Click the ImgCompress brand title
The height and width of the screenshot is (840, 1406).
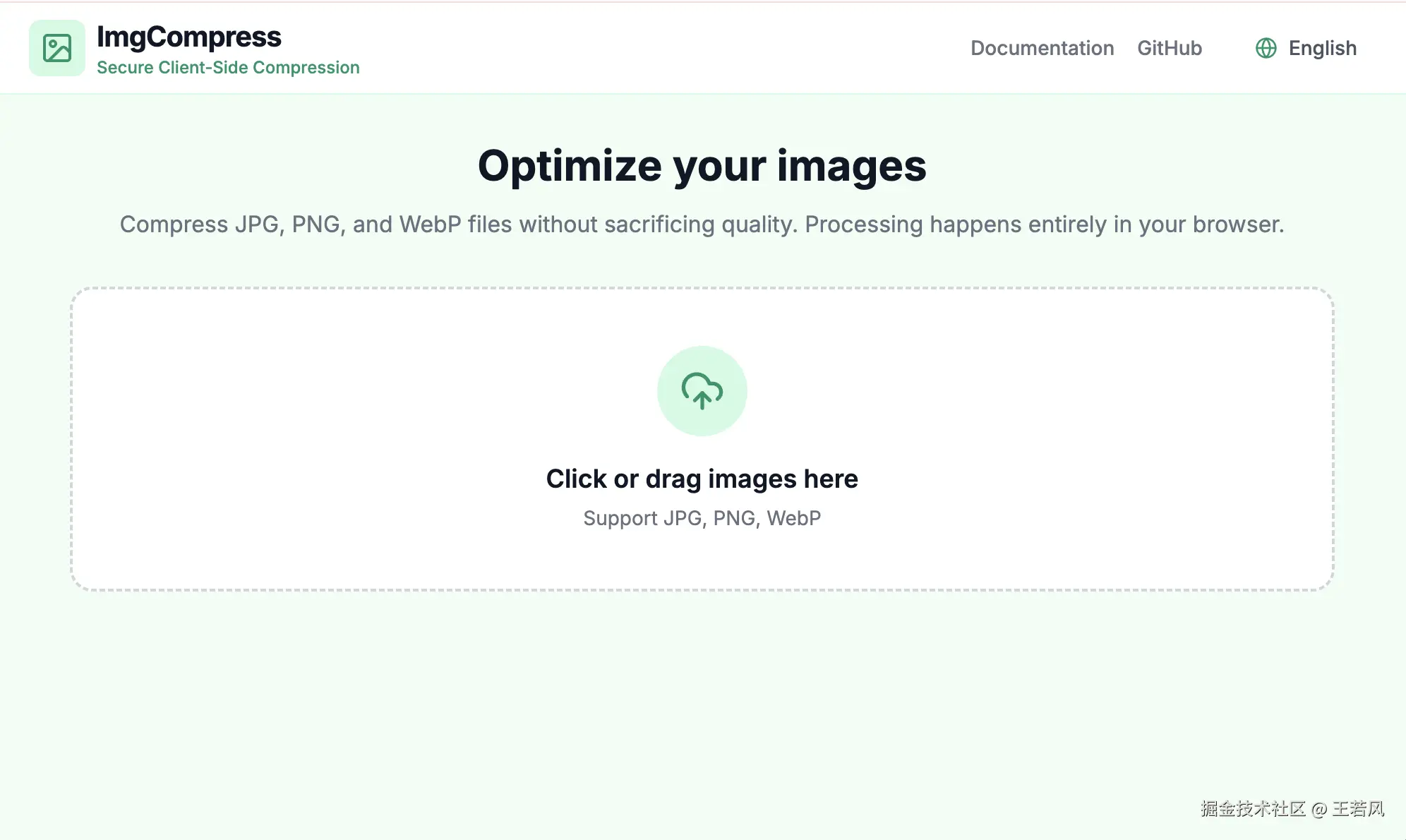pyautogui.click(x=188, y=37)
